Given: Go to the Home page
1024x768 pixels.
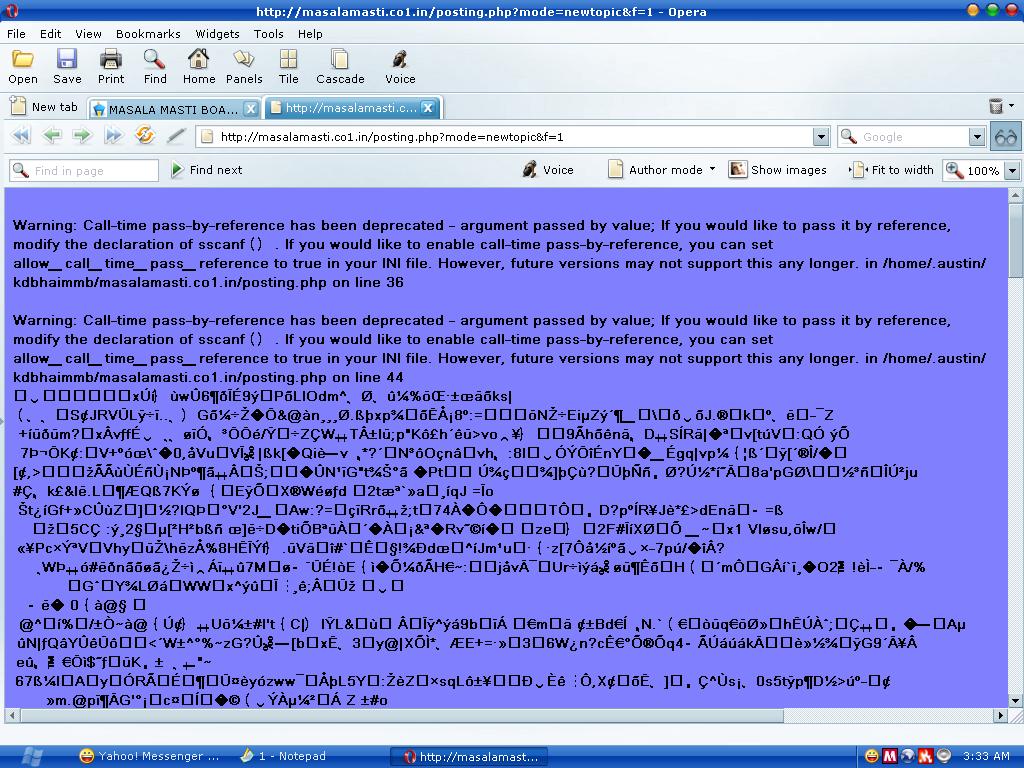Looking at the screenshot, I should [199, 67].
